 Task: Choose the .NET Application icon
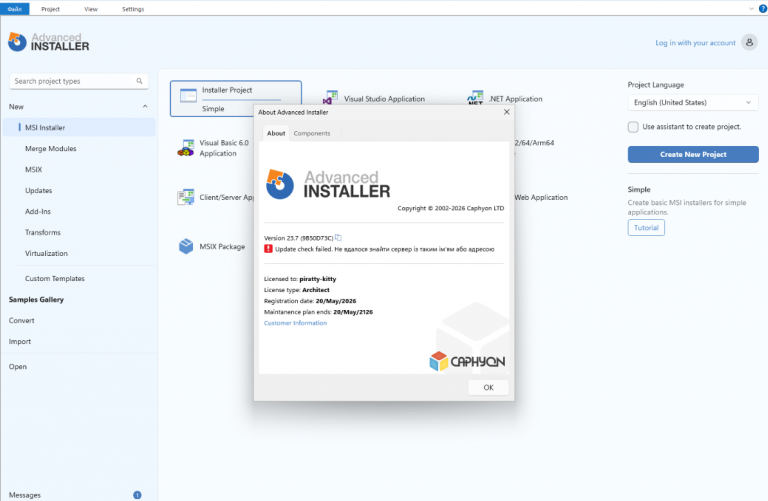[x=475, y=97]
